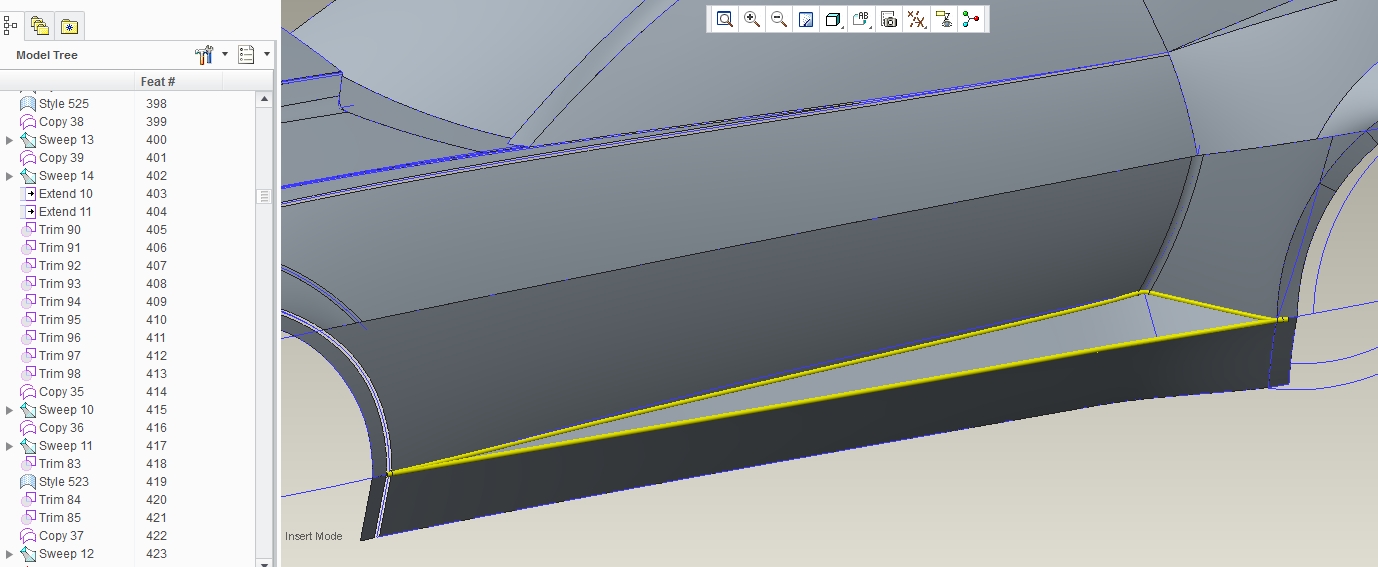
Task: Select the Sweep 10 feature row
Action: click(66, 410)
